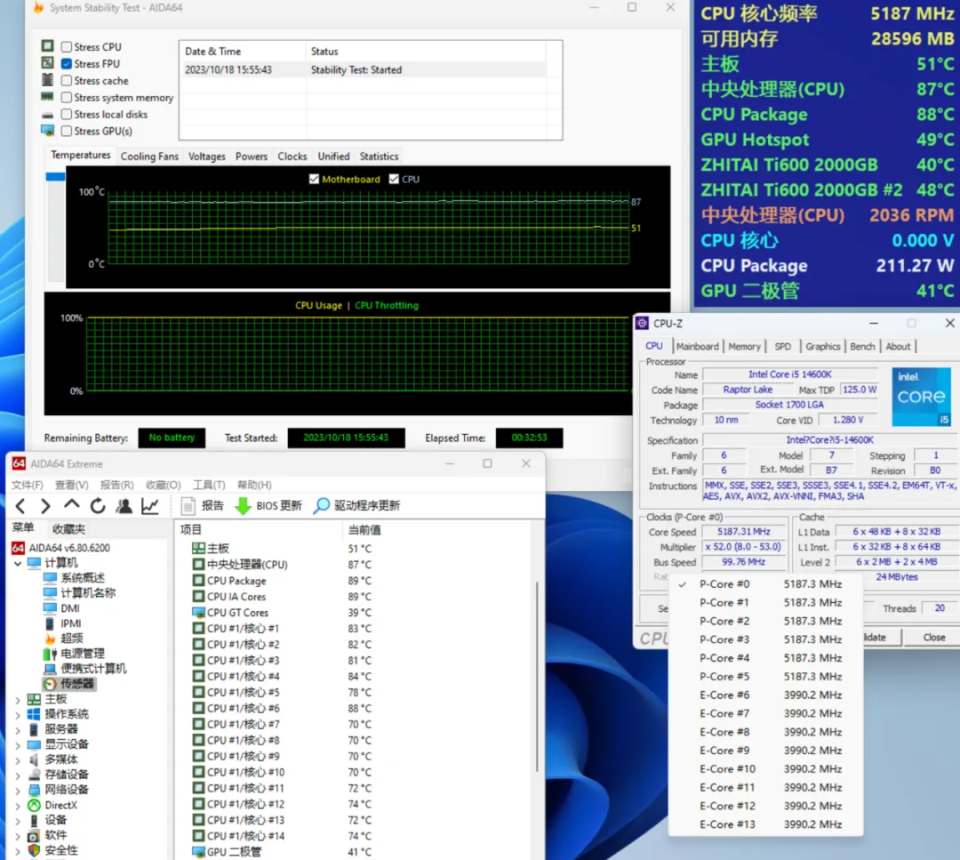Select P-Core #3 in the core list
Viewport: 960px width, 860px height.
coord(765,640)
